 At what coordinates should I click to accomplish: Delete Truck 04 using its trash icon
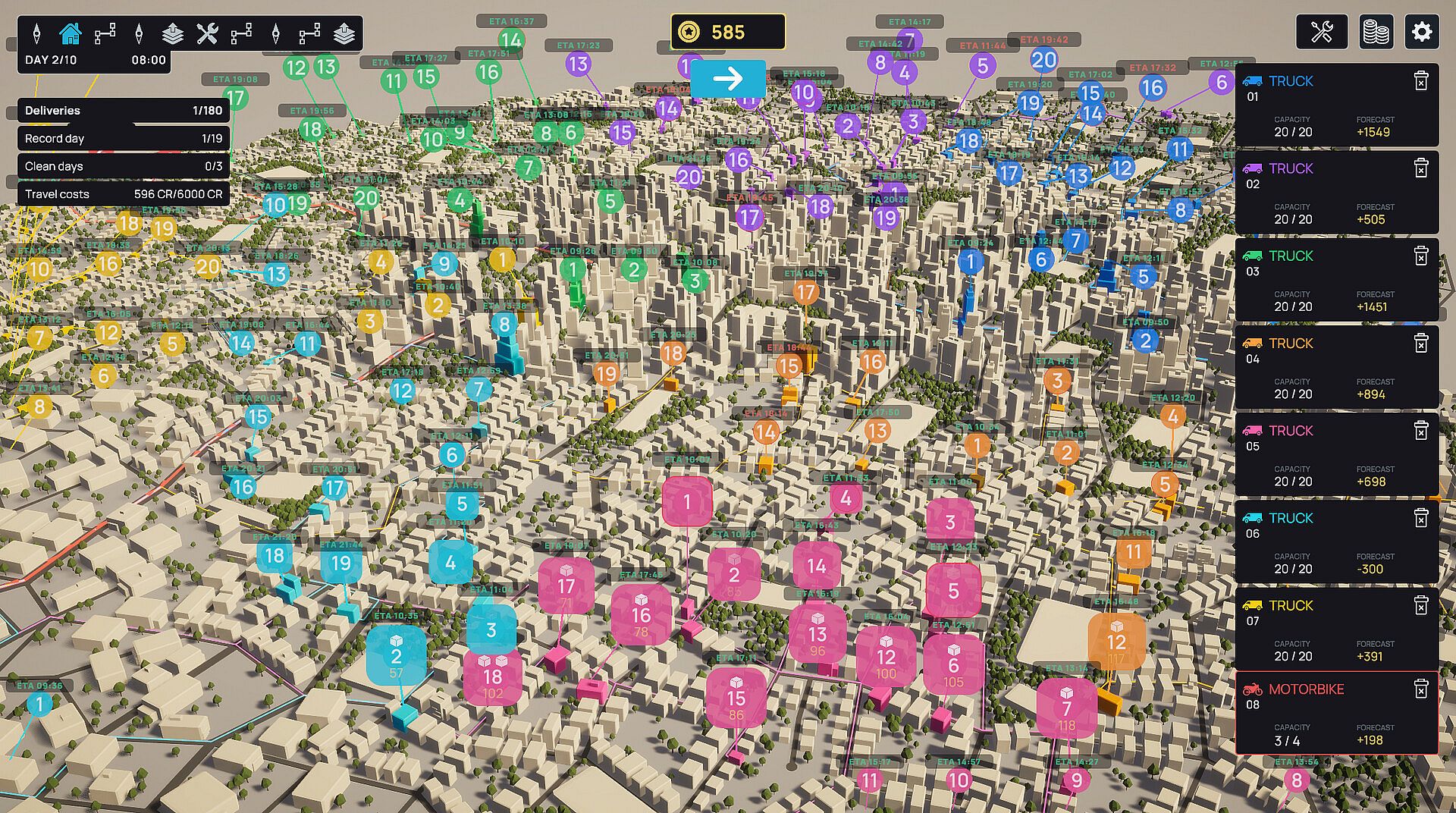(1421, 343)
